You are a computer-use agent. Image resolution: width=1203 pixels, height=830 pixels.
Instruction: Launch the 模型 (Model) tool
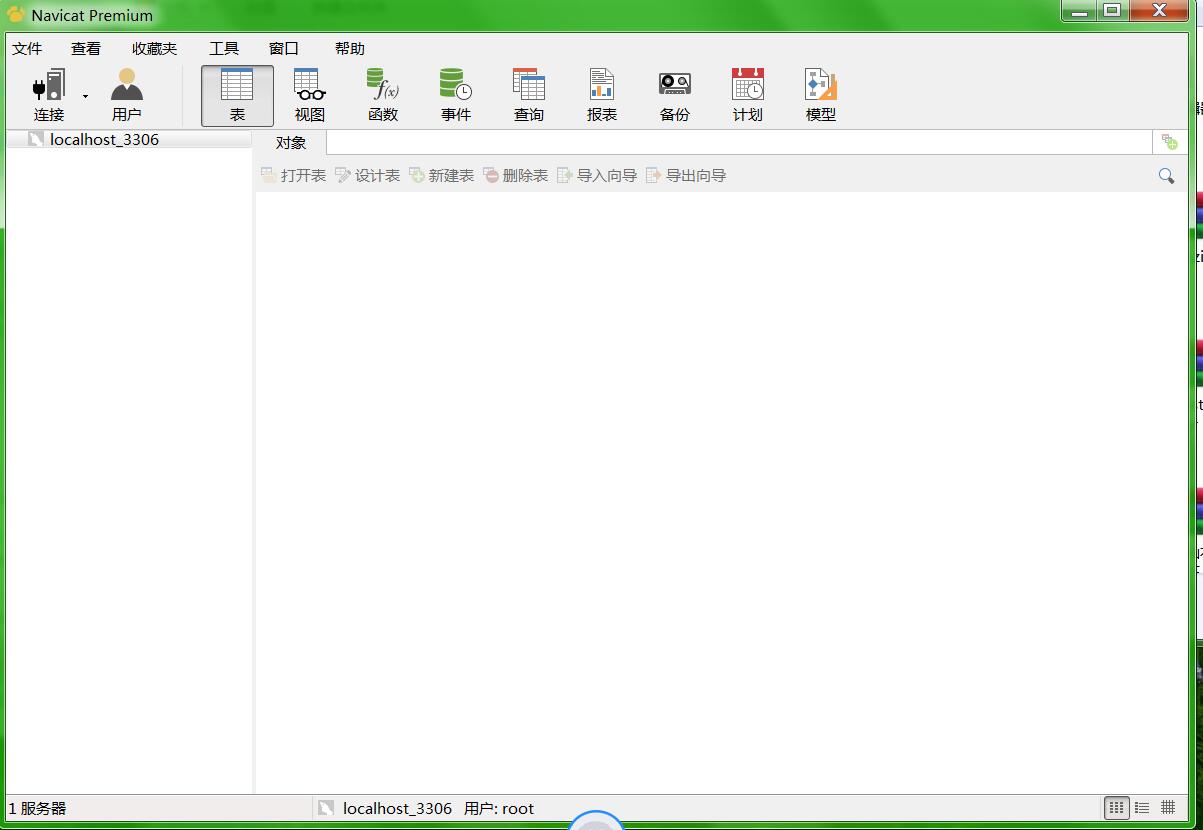[x=821, y=96]
